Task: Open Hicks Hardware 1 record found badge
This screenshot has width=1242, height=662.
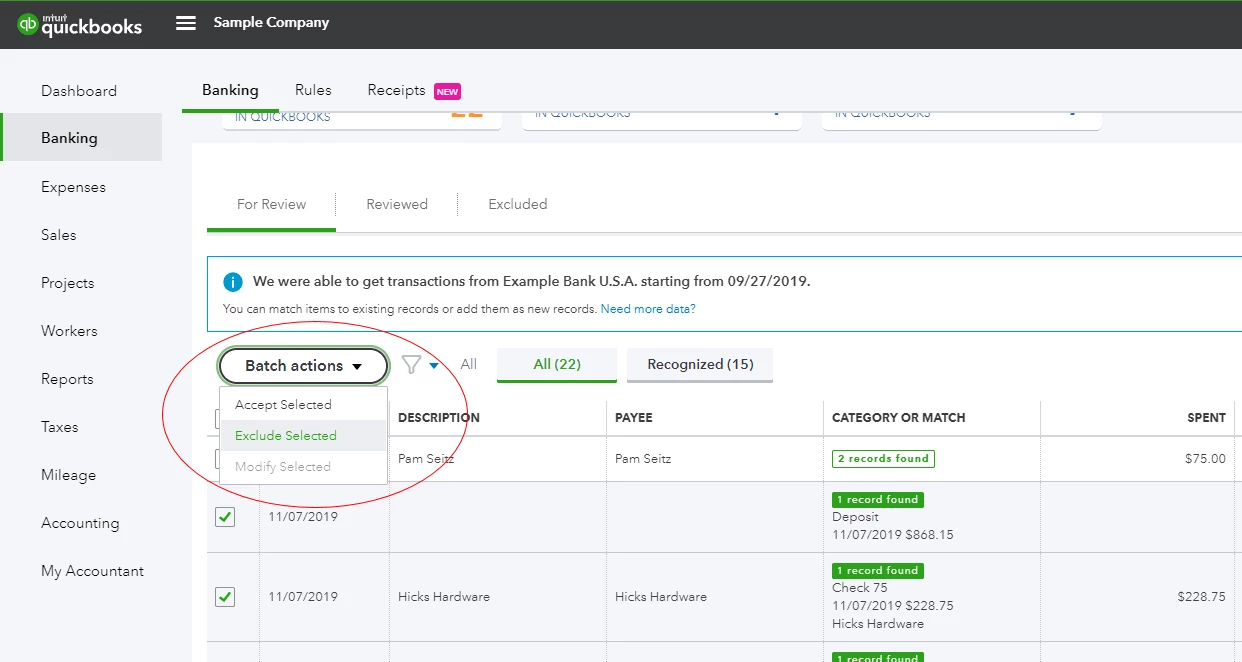Action: tap(877, 570)
